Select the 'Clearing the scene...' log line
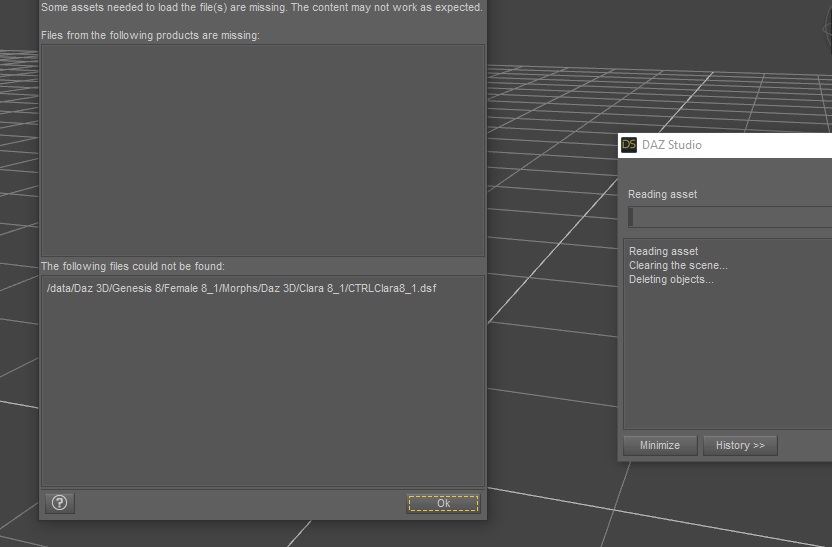Viewport: 832px width, 547px height. point(678,265)
